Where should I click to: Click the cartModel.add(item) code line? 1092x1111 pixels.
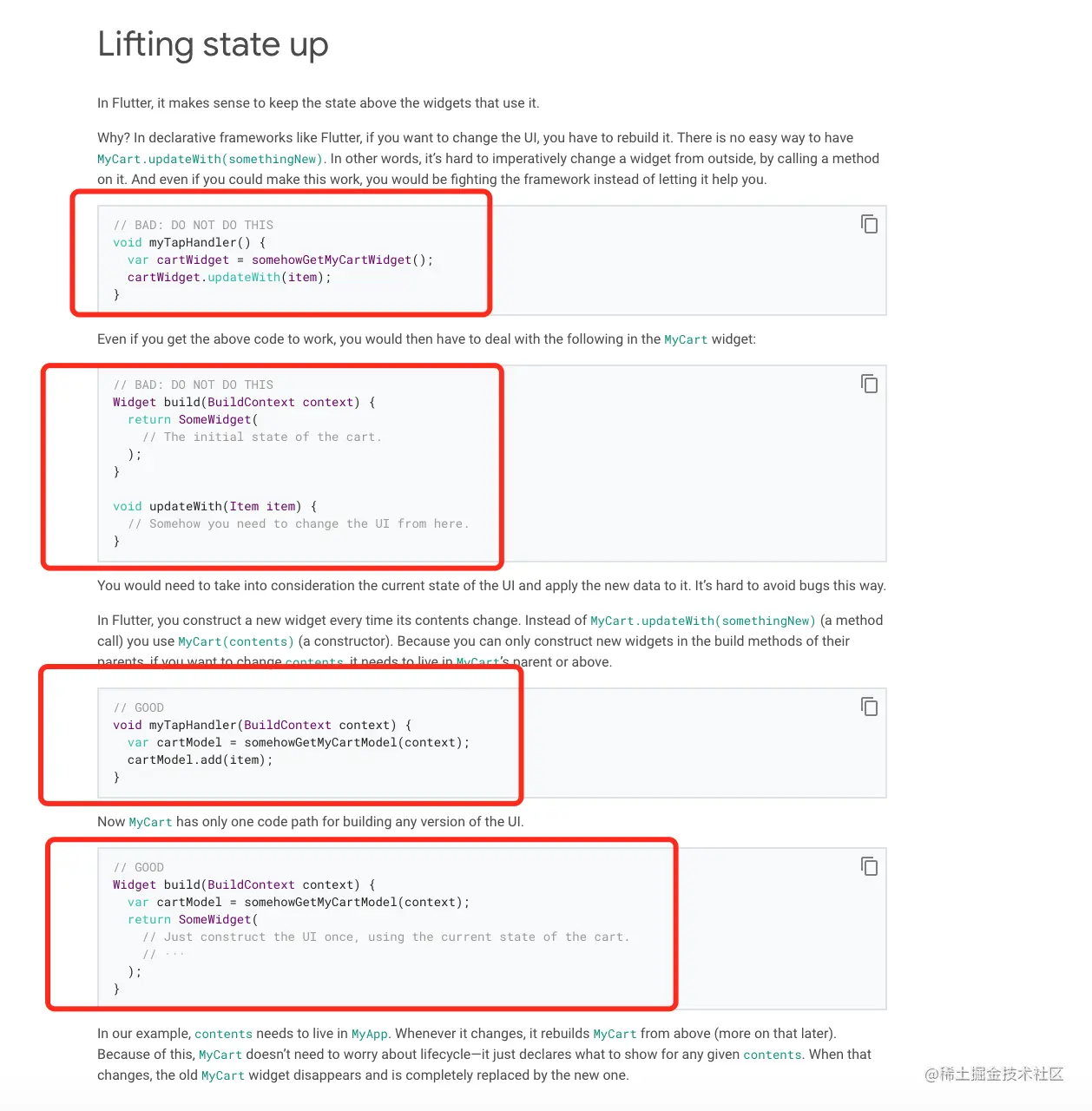200,760
